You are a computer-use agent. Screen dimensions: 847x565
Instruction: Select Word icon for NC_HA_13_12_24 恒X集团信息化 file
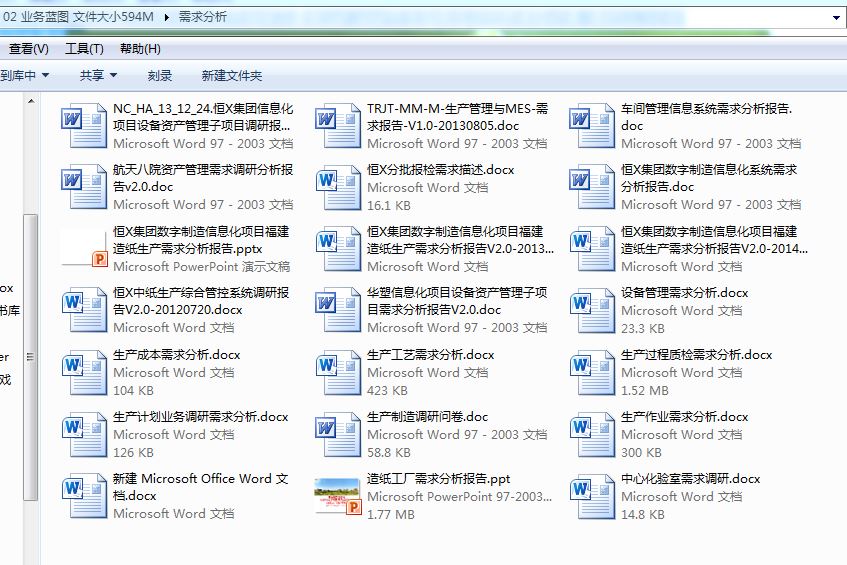pos(84,125)
